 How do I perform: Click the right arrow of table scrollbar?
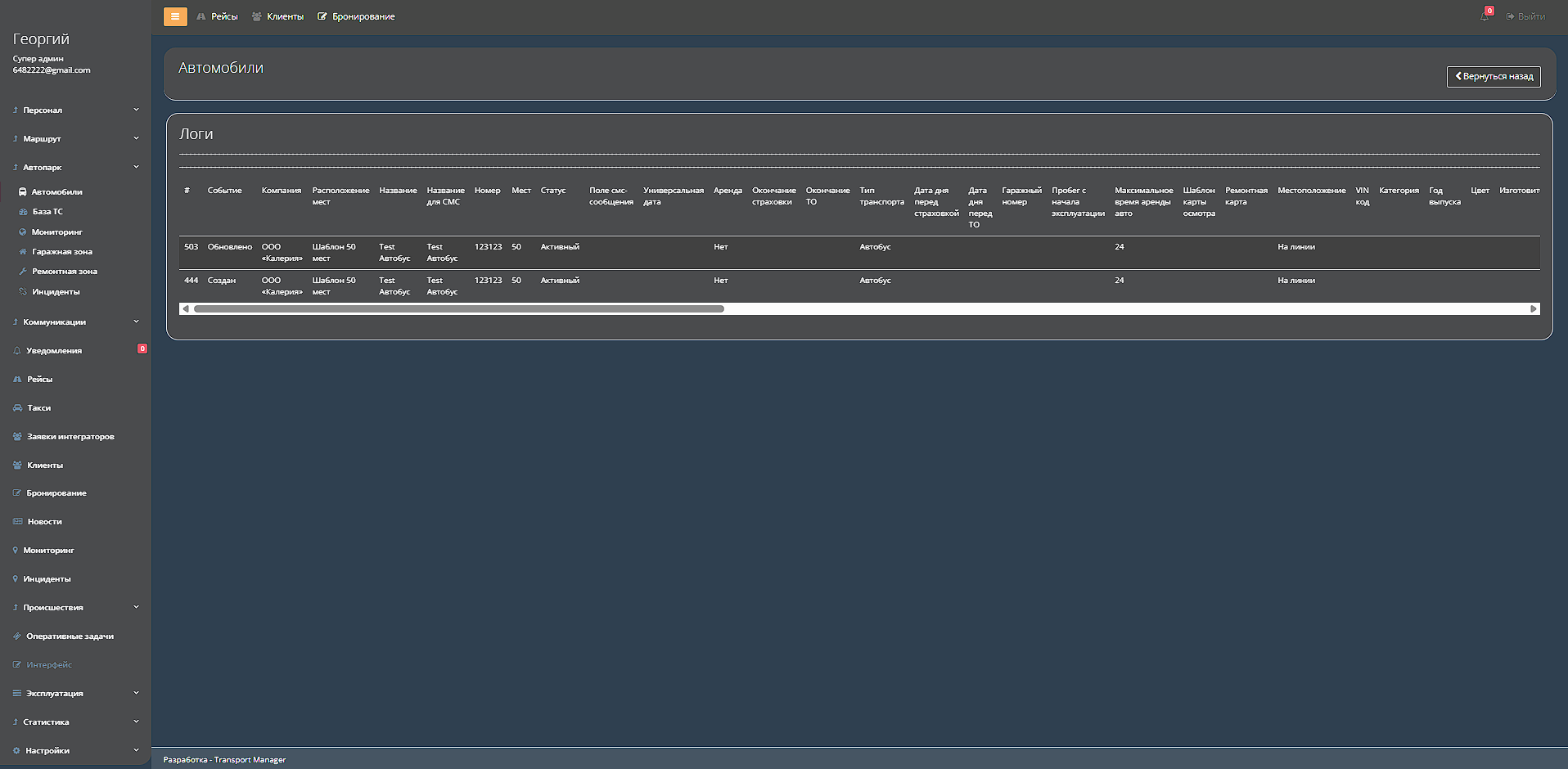(1533, 309)
